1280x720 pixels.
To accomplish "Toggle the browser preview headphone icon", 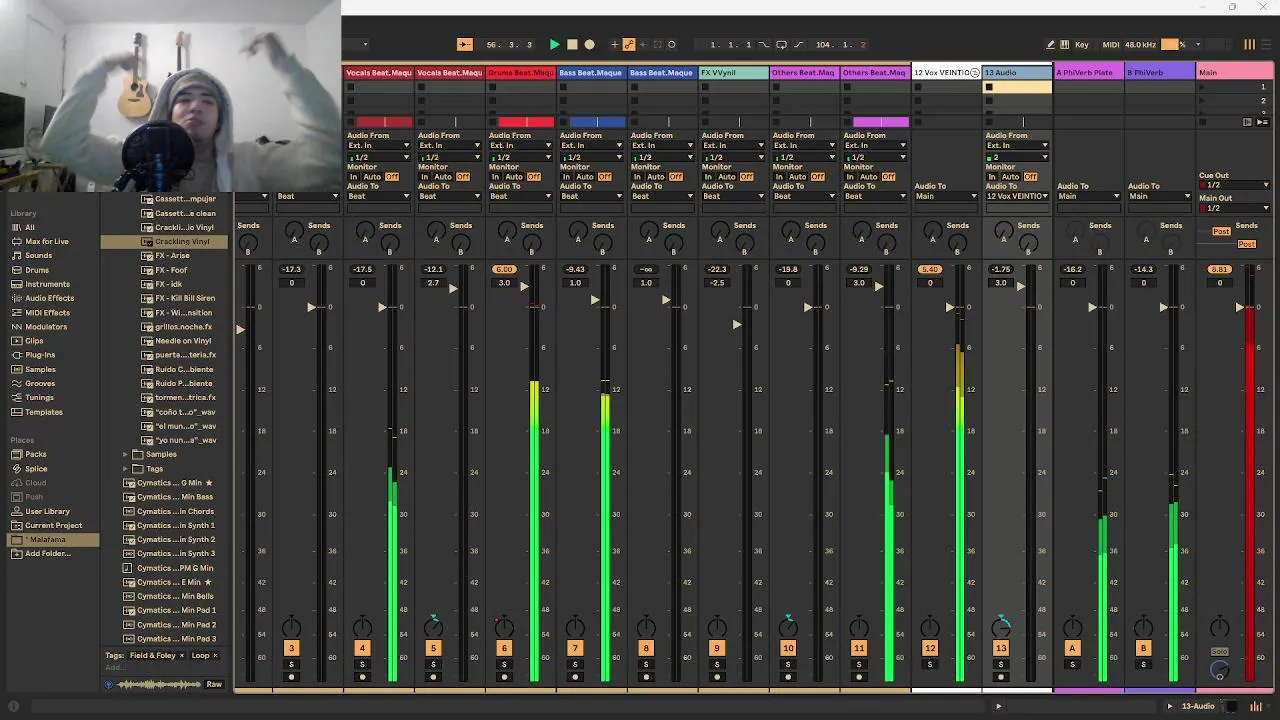I will (109, 684).
